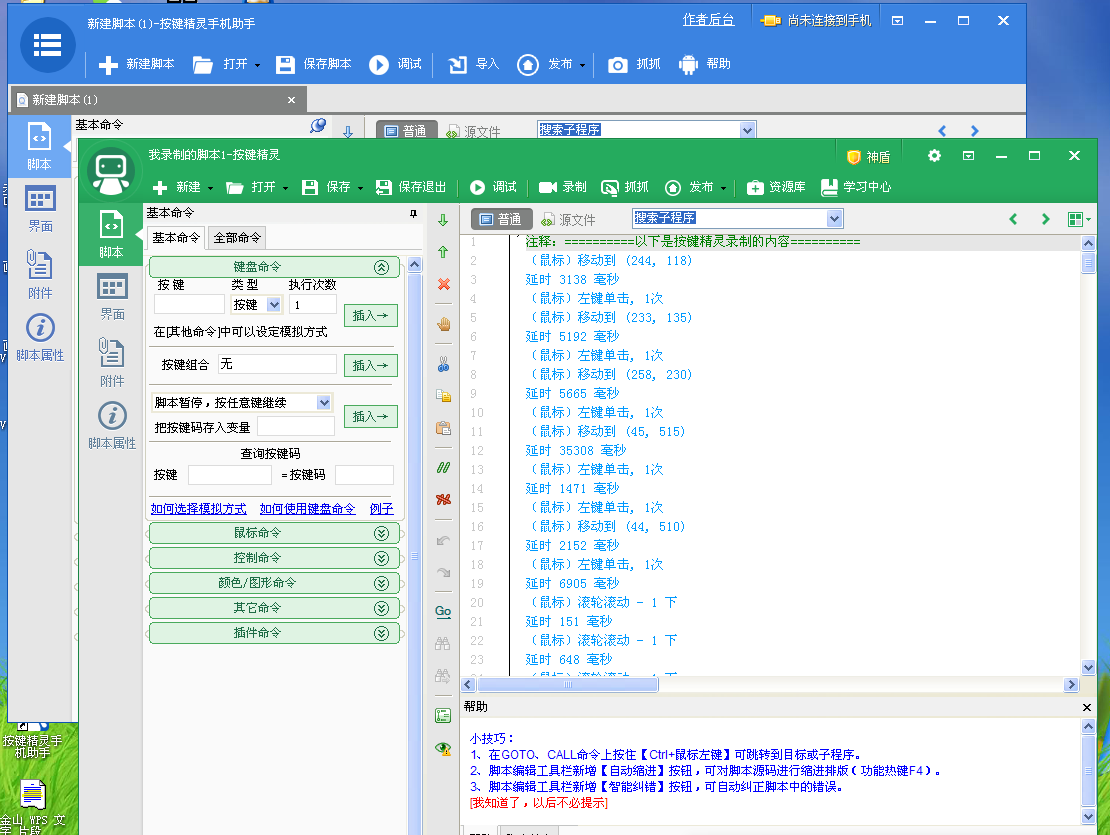This screenshot has height=835, width=1110.
Task: Click the copy icon in vertical toolbar
Action: [x=443, y=396]
